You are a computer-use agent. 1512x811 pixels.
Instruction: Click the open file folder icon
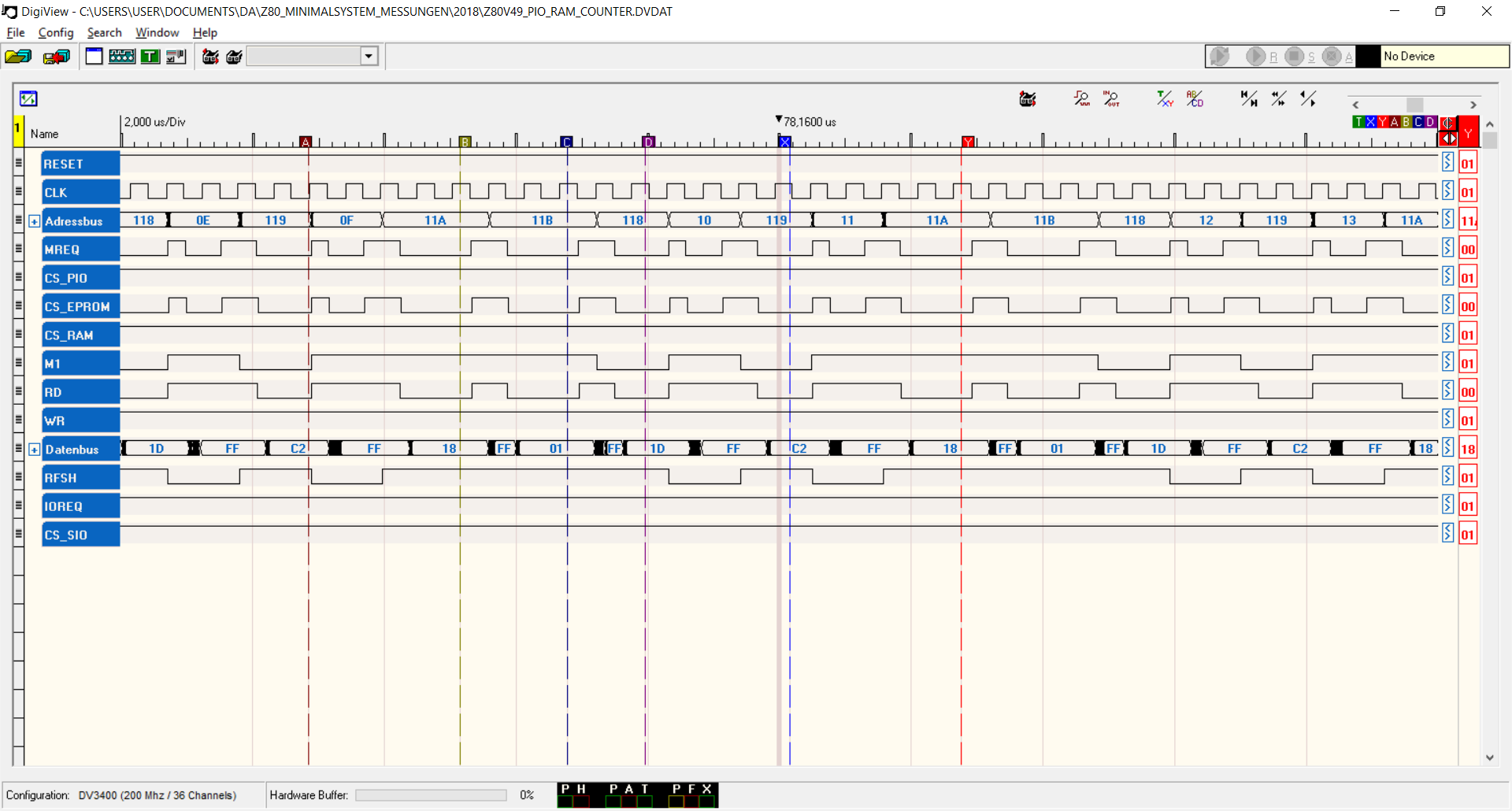coord(17,57)
